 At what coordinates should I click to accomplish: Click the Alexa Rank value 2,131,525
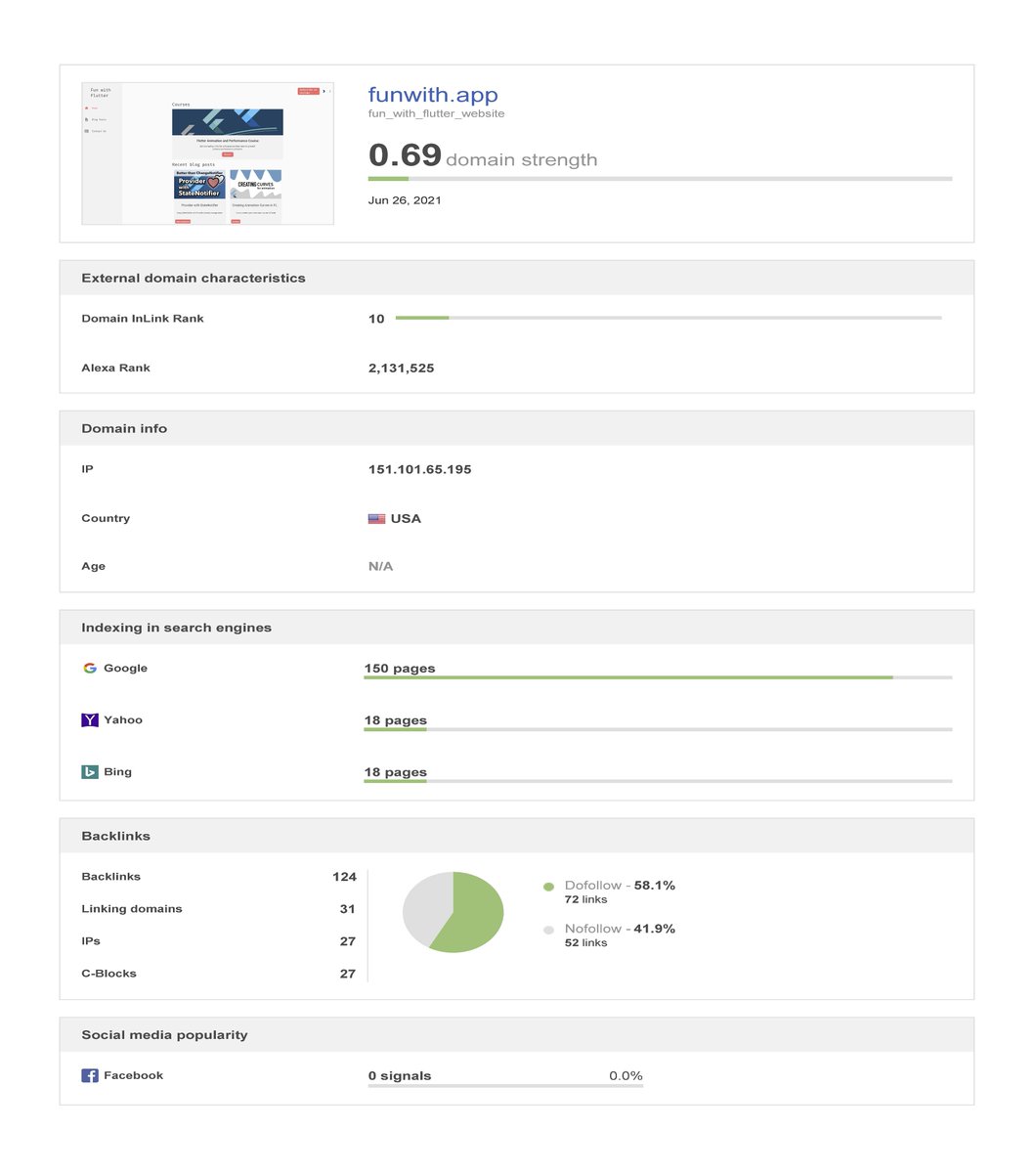401,368
